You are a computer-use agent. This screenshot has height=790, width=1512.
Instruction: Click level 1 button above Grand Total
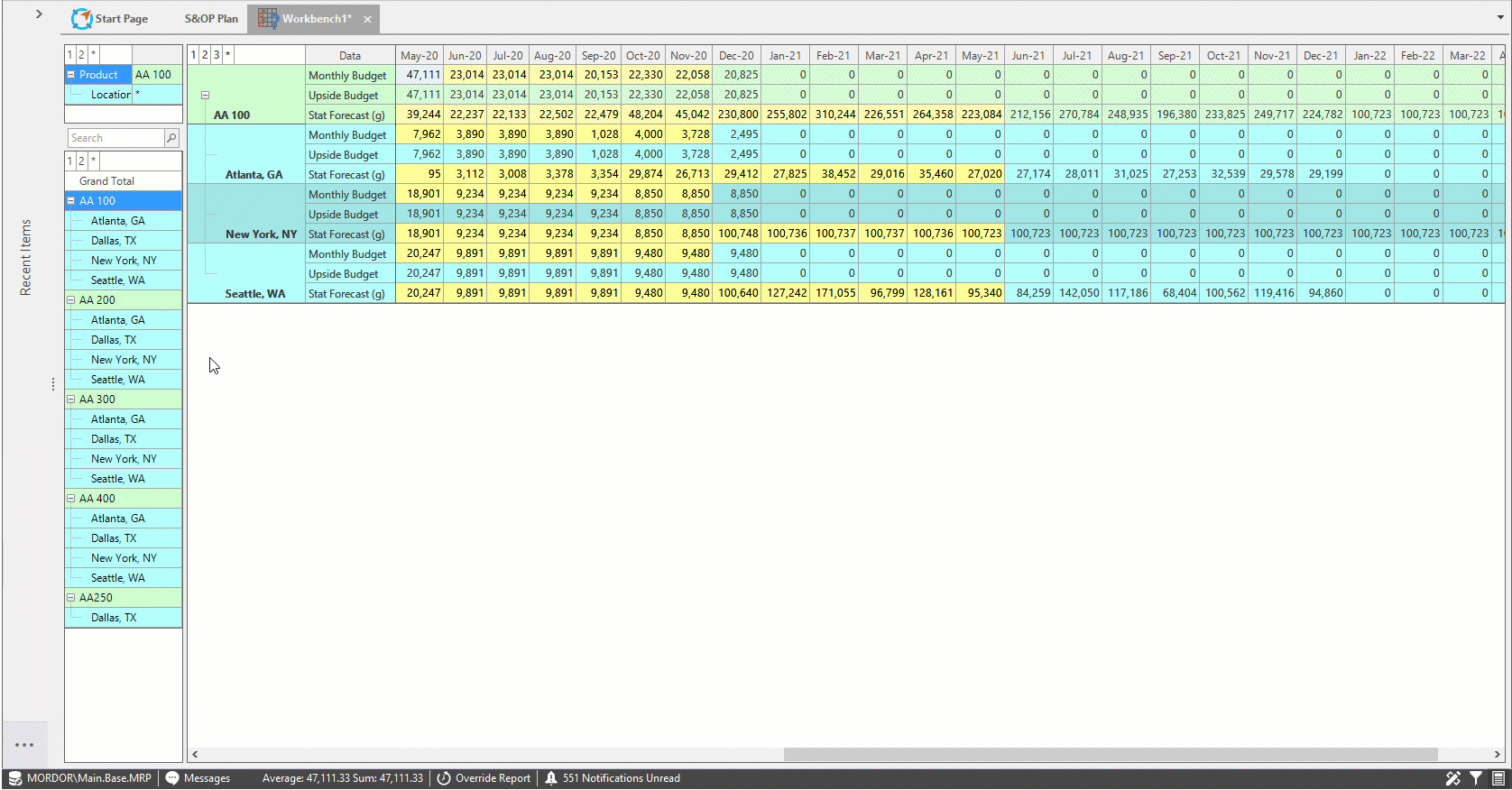tap(69, 161)
